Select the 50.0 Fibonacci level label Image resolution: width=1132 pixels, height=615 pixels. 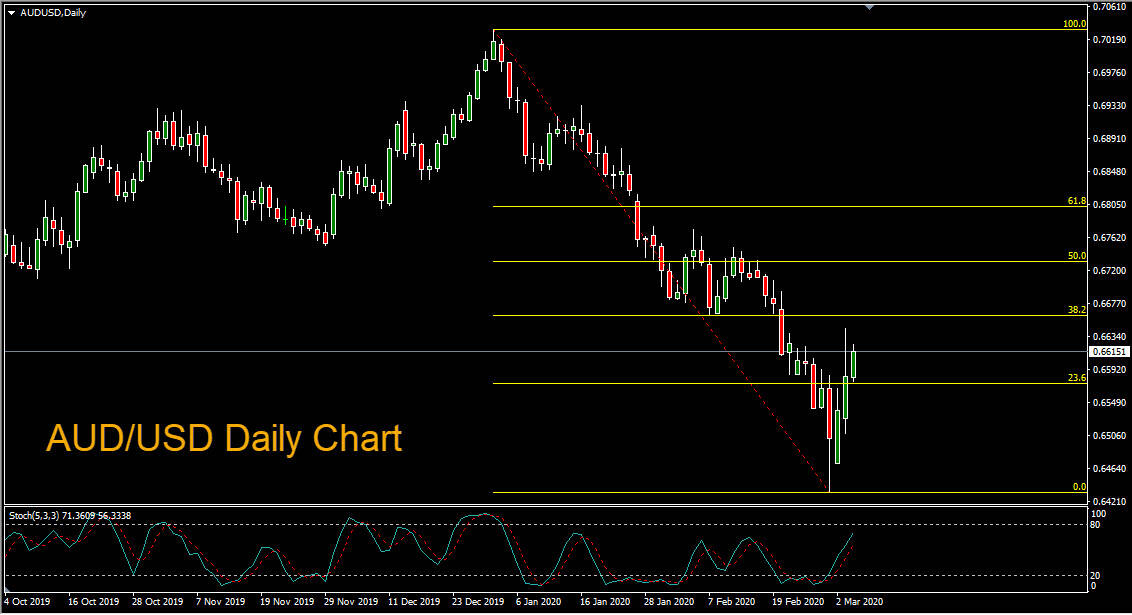click(1076, 256)
